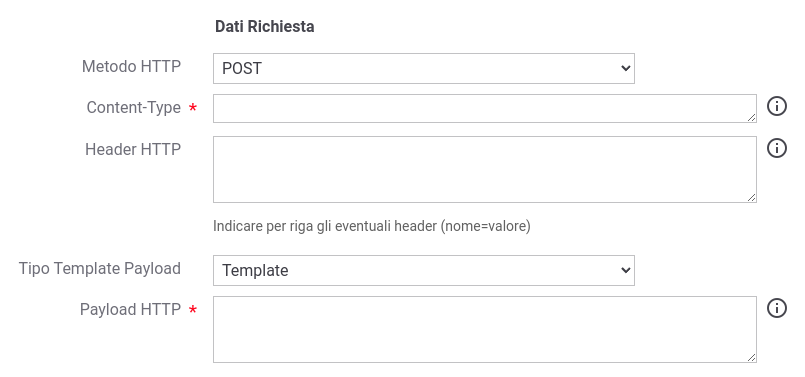Click the arrow of the POST select box

point(625,68)
